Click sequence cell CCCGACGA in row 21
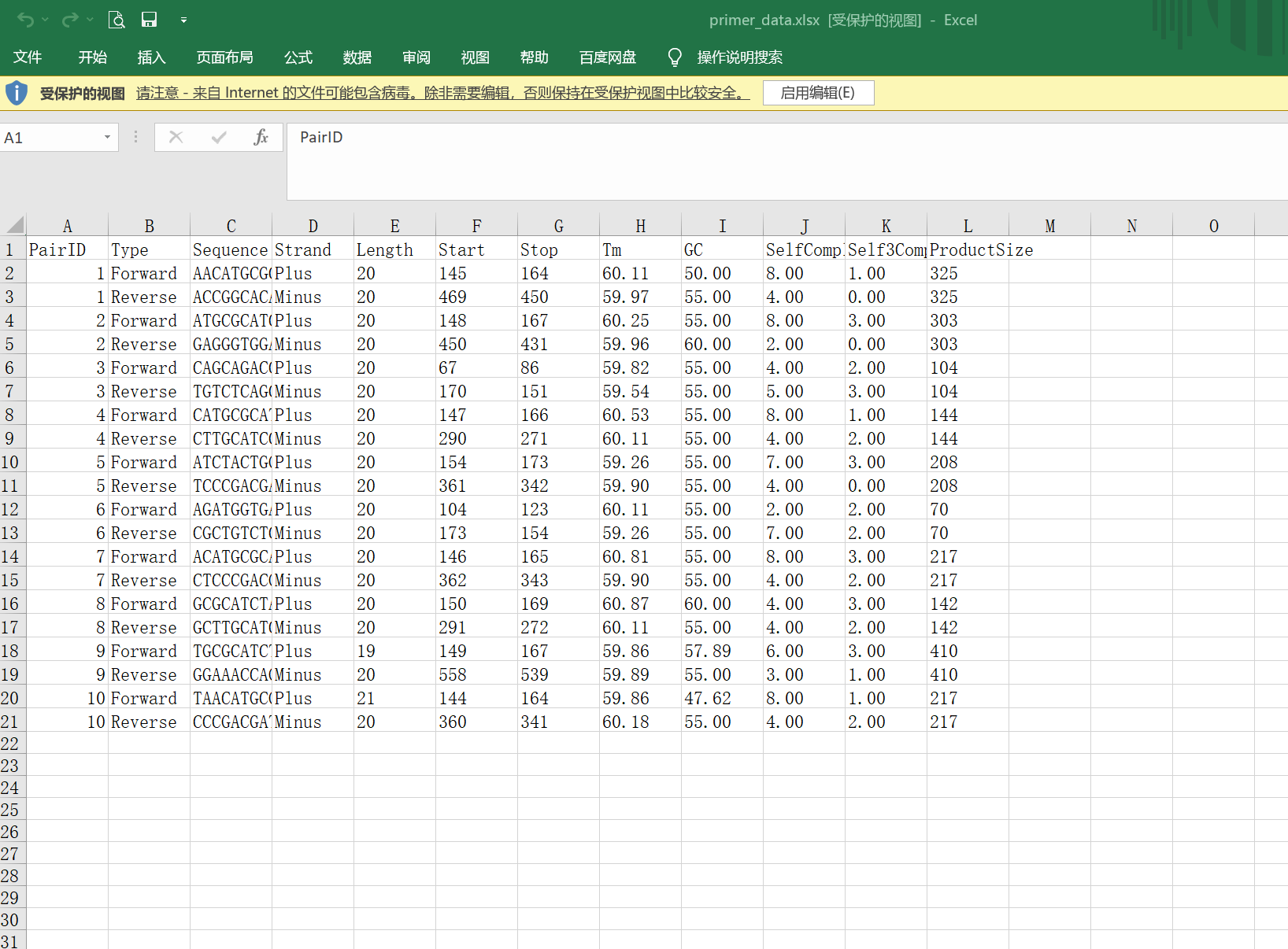The width and height of the screenshot is (1288, 949). (231, 722)
